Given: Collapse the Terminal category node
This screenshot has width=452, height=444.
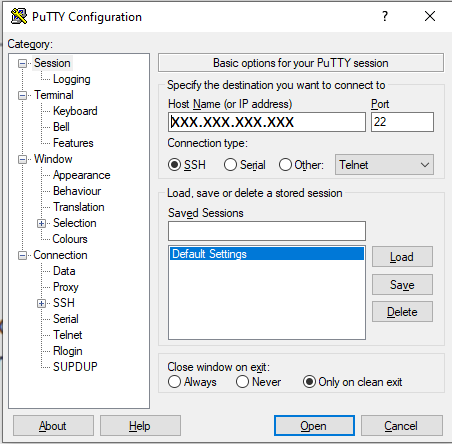Looking at the screenshot, I should 22,96.
